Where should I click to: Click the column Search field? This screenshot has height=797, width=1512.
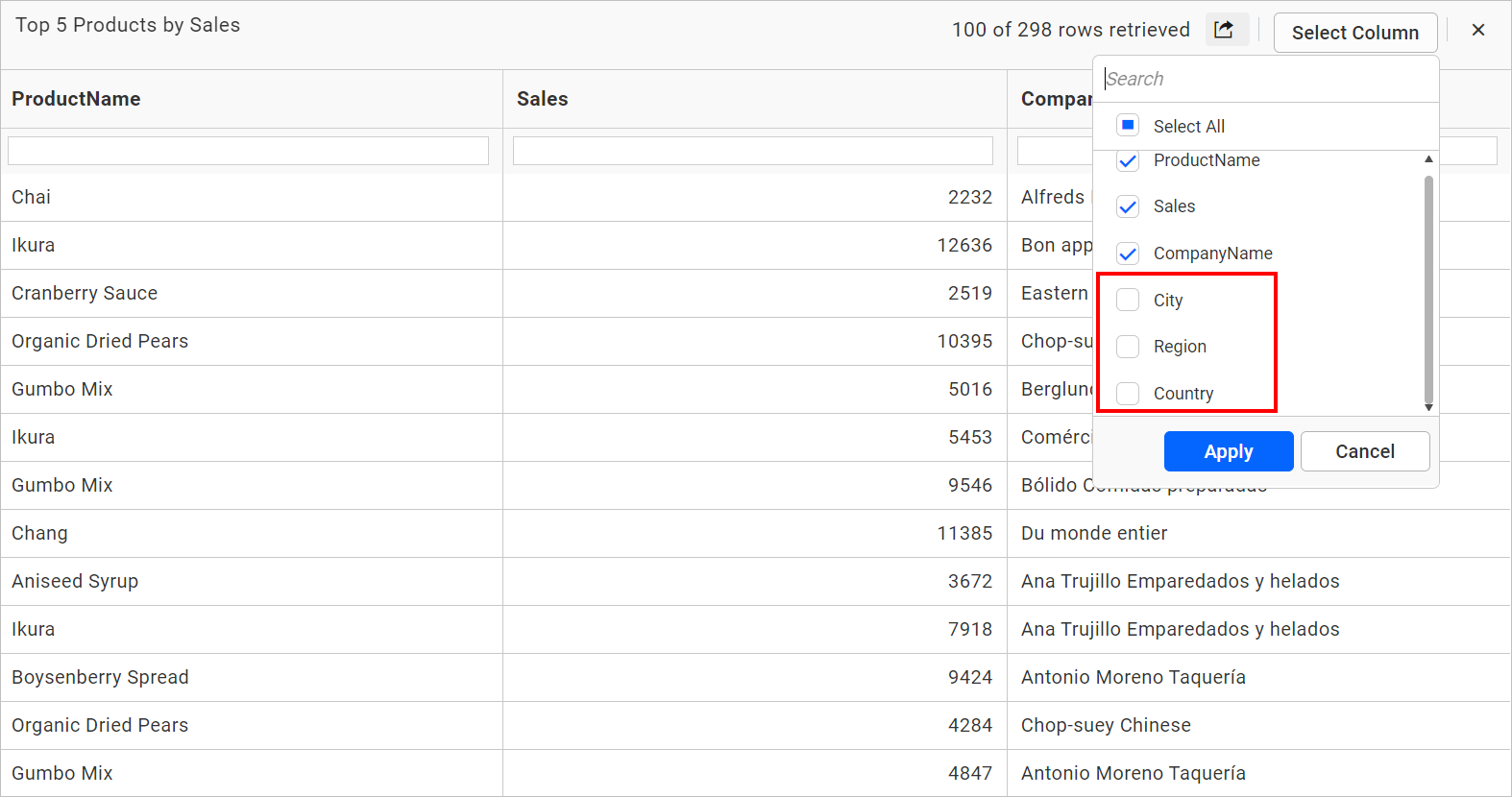click(1266, 79)
